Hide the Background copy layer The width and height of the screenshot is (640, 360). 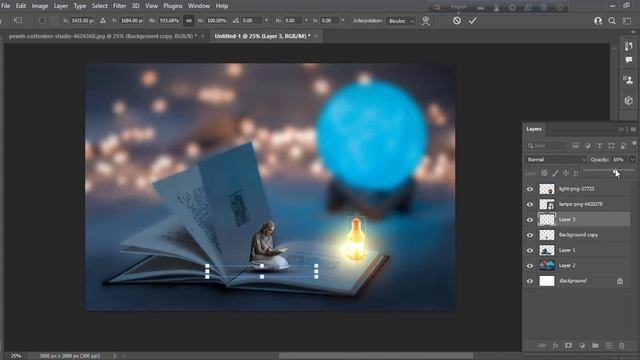pyautogui.click(x=530, y=235)
